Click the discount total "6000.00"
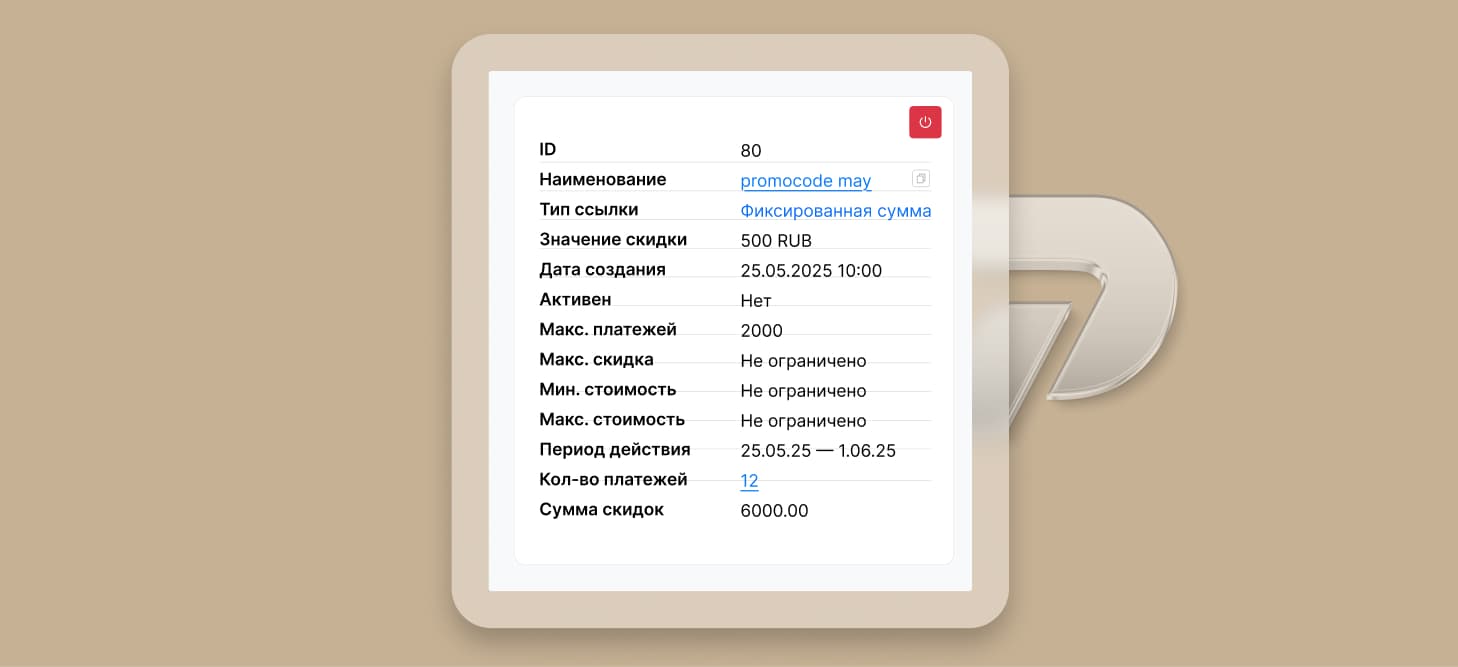Image resolution: width=1458 pixels, height=667 pixels. coord(774,511)
